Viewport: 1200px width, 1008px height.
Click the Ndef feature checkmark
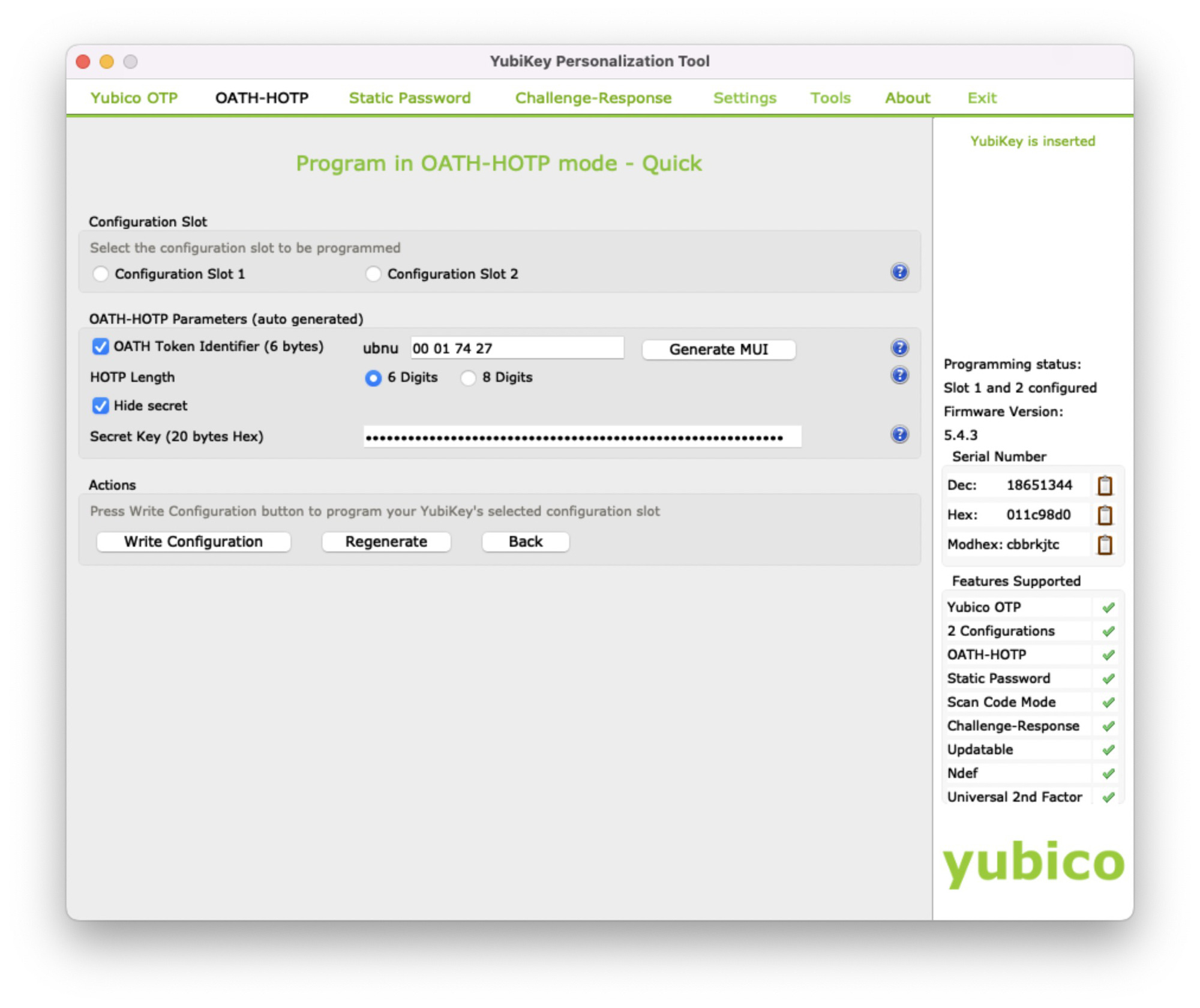(x=1108, y=773)
